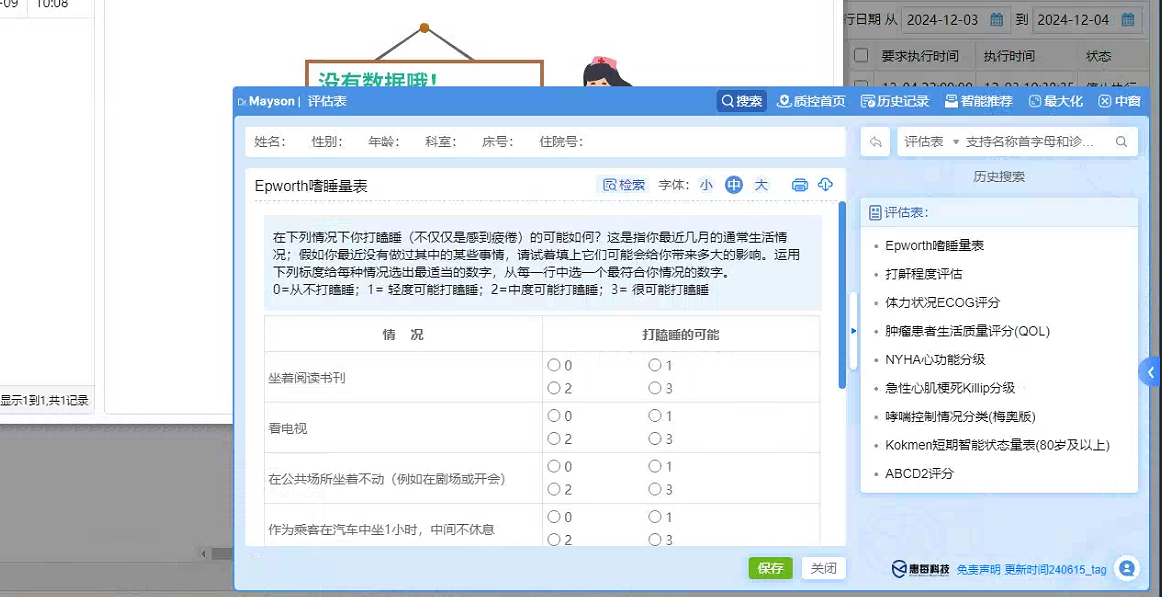Select 1 for 在公共场所坐着不动
The width and height of the screenshot is (1162, 597).
click(654, 467)
